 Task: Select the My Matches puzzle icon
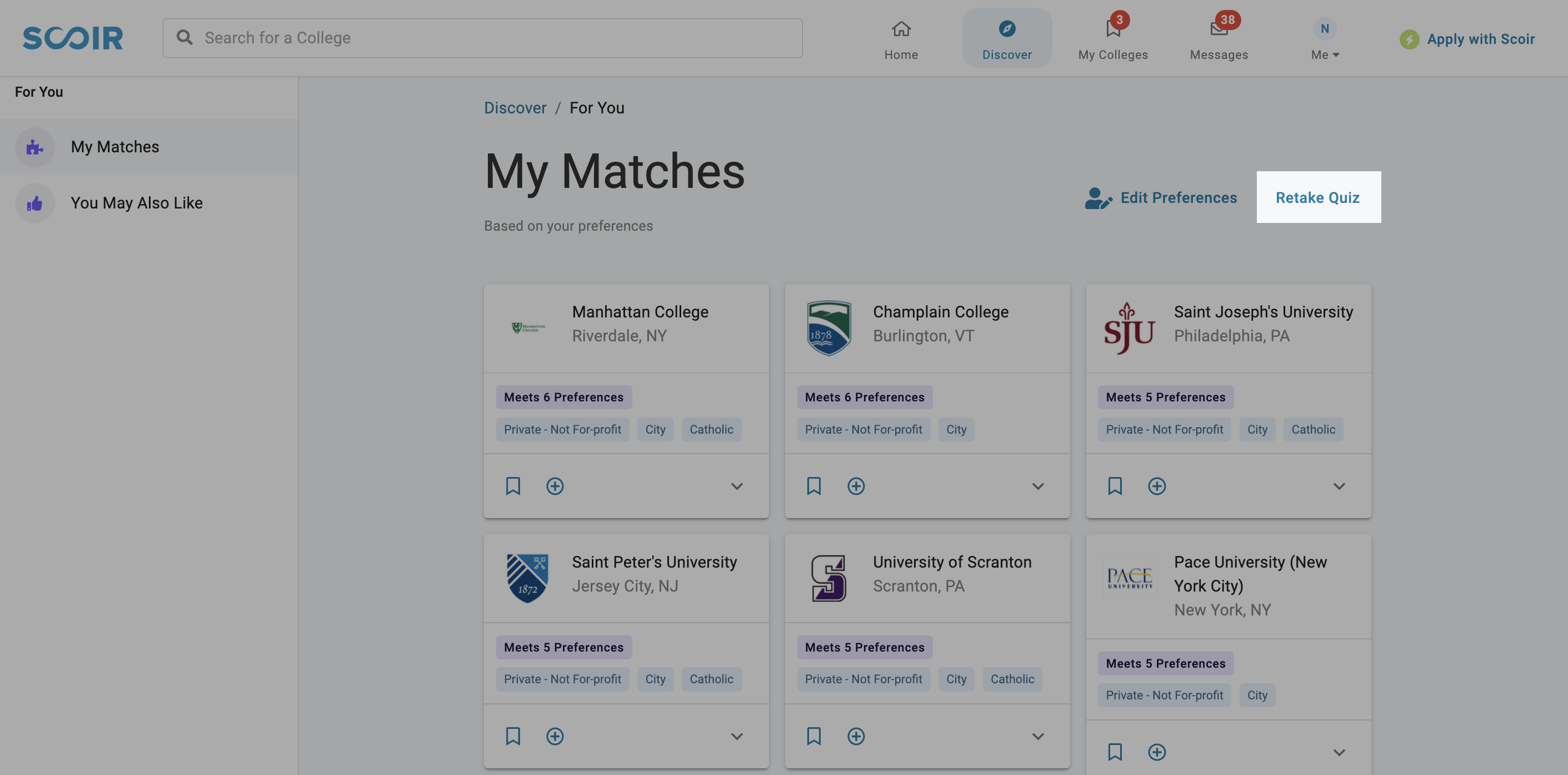[34, 147]
